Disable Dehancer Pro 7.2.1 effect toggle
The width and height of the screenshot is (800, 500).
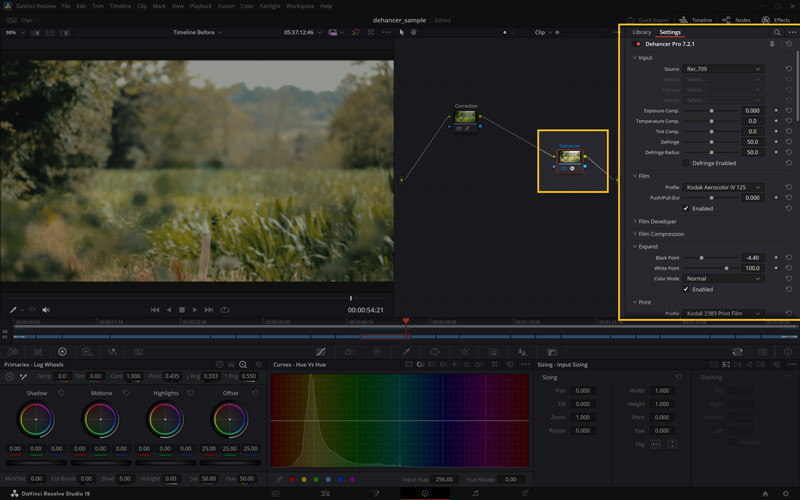point(638,44)
